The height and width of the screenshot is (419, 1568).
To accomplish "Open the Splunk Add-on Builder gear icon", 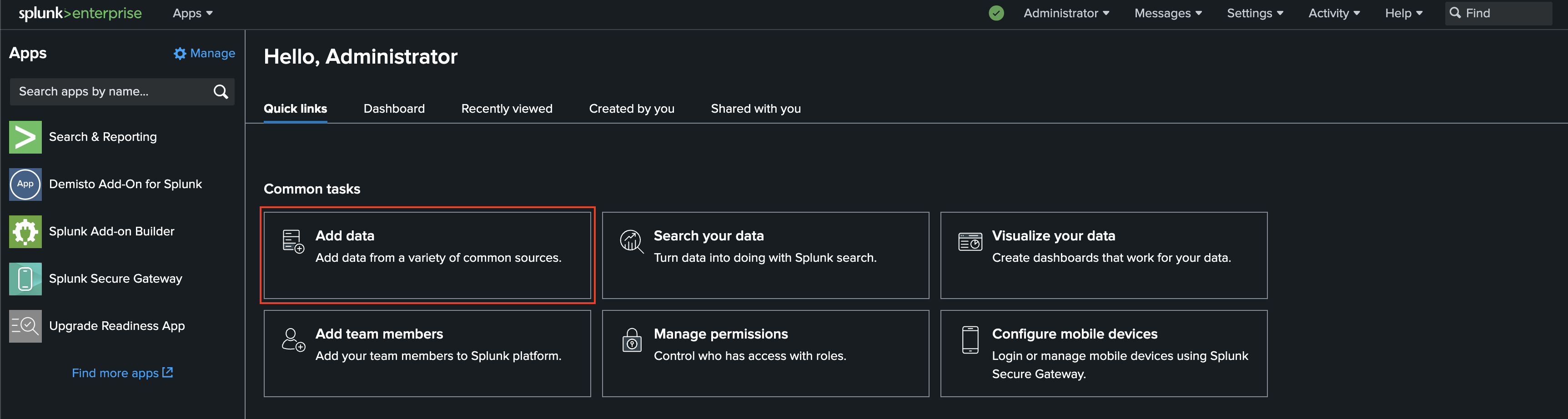I will pyautogui.click(x=25, y=231).
